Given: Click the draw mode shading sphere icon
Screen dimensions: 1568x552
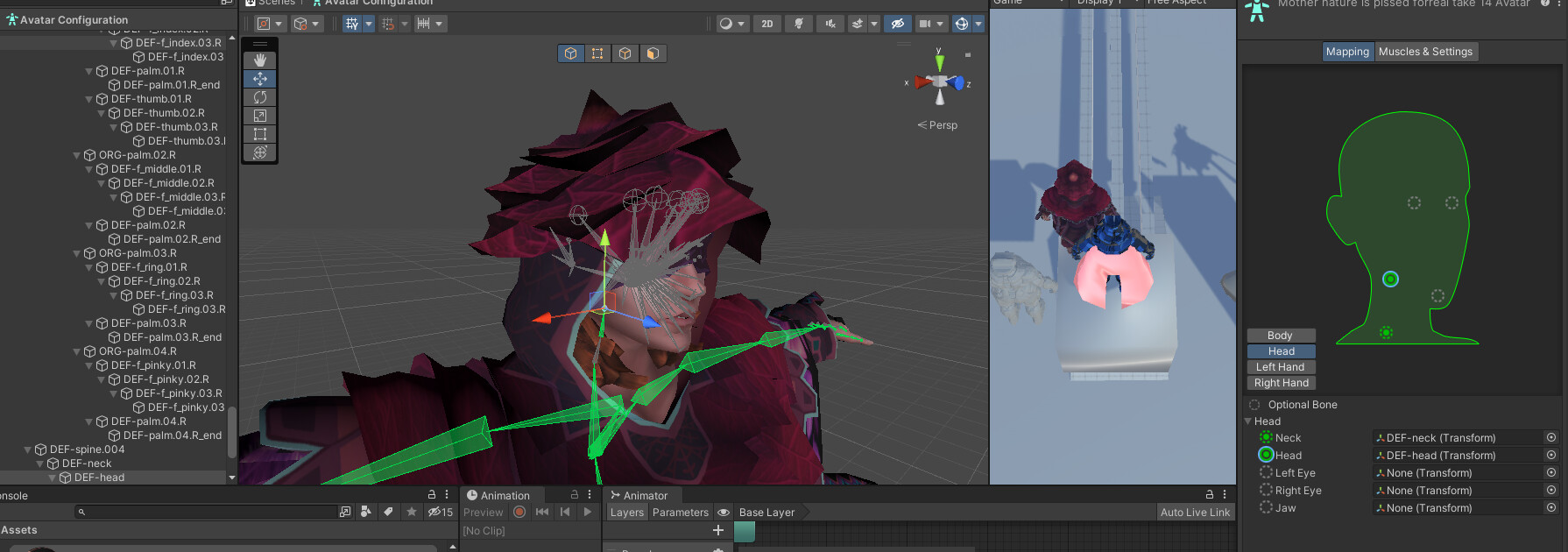Looking at the screenshot, I should tap(725, 24).
